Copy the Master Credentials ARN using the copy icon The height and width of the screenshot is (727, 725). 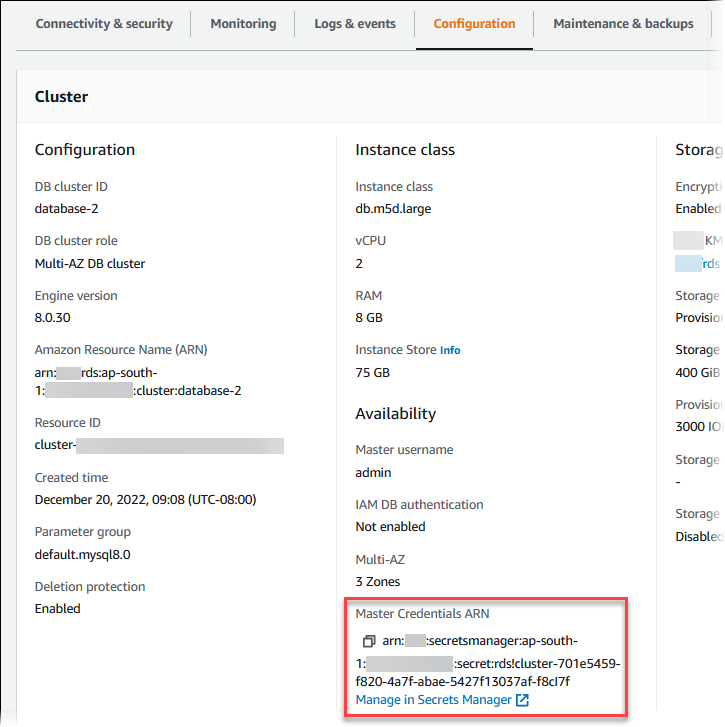click(x=368, y=640)
